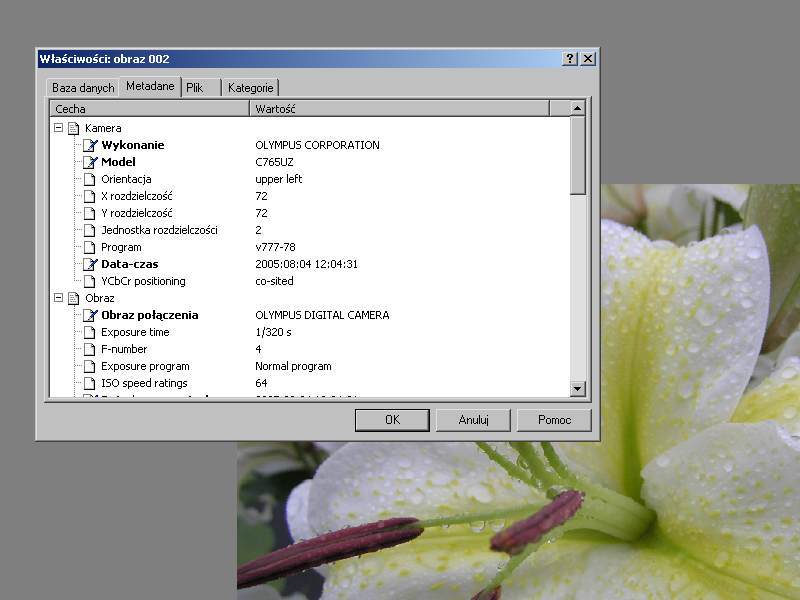Open the Plik tab
The image size is (800, 600).
click(195, 88)
